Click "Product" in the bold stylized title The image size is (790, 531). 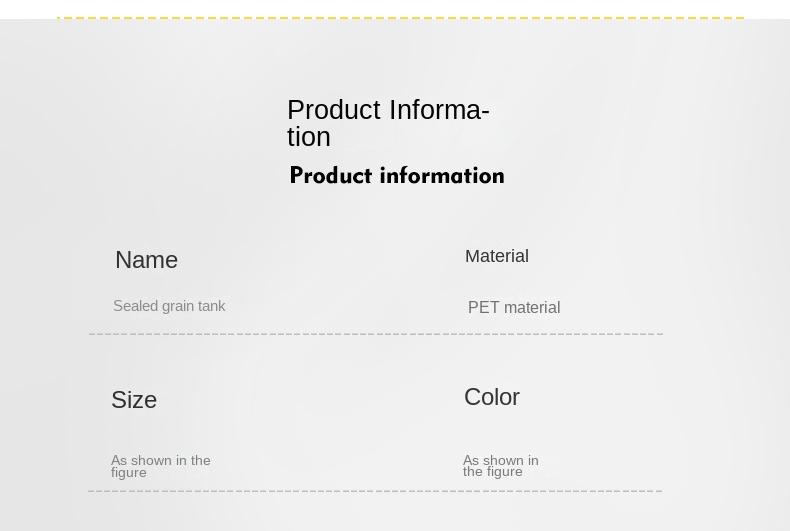330,176
